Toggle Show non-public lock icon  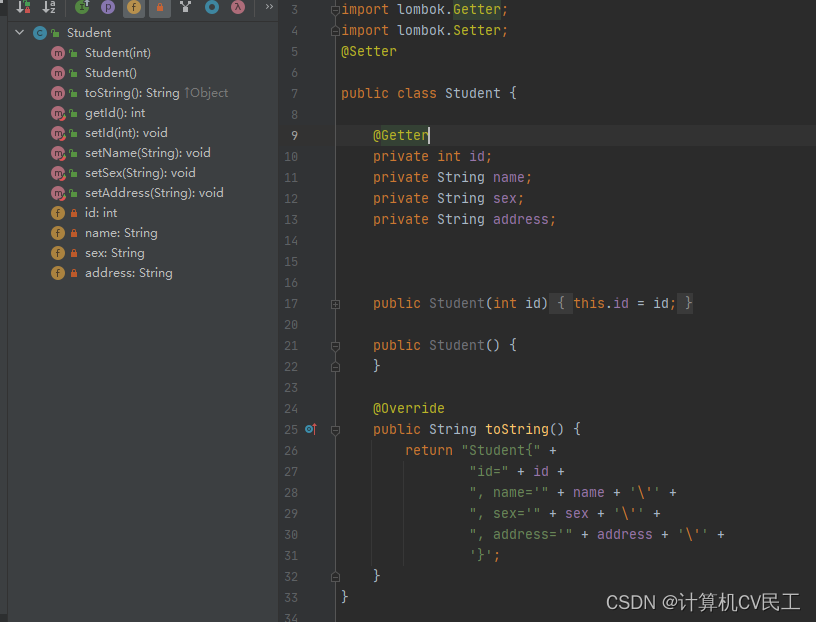(x=160, y=7)
